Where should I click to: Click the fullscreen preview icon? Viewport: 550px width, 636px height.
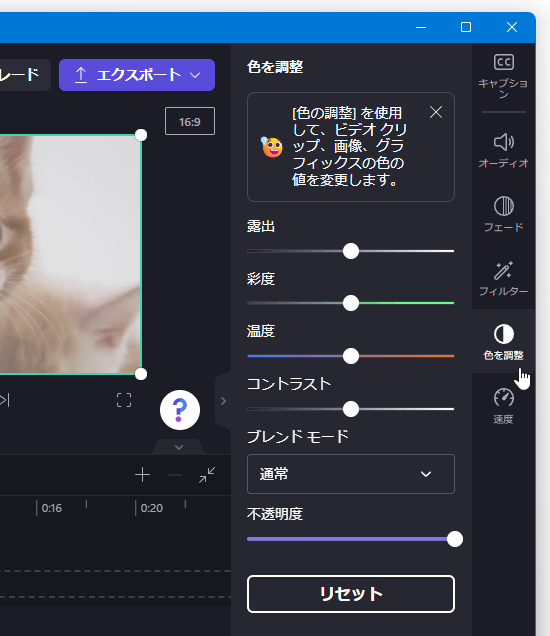click(124, 400)
